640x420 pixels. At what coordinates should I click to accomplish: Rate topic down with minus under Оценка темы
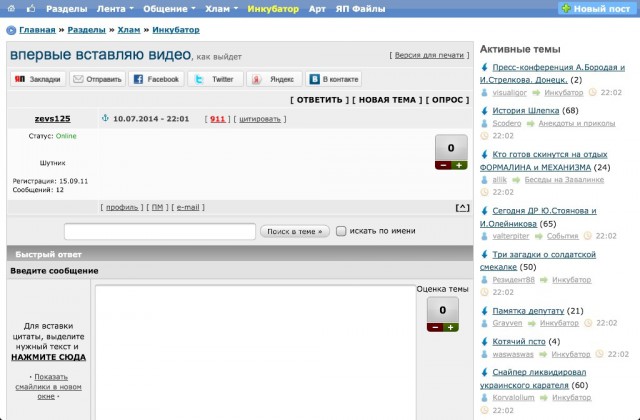coord(435,327)
